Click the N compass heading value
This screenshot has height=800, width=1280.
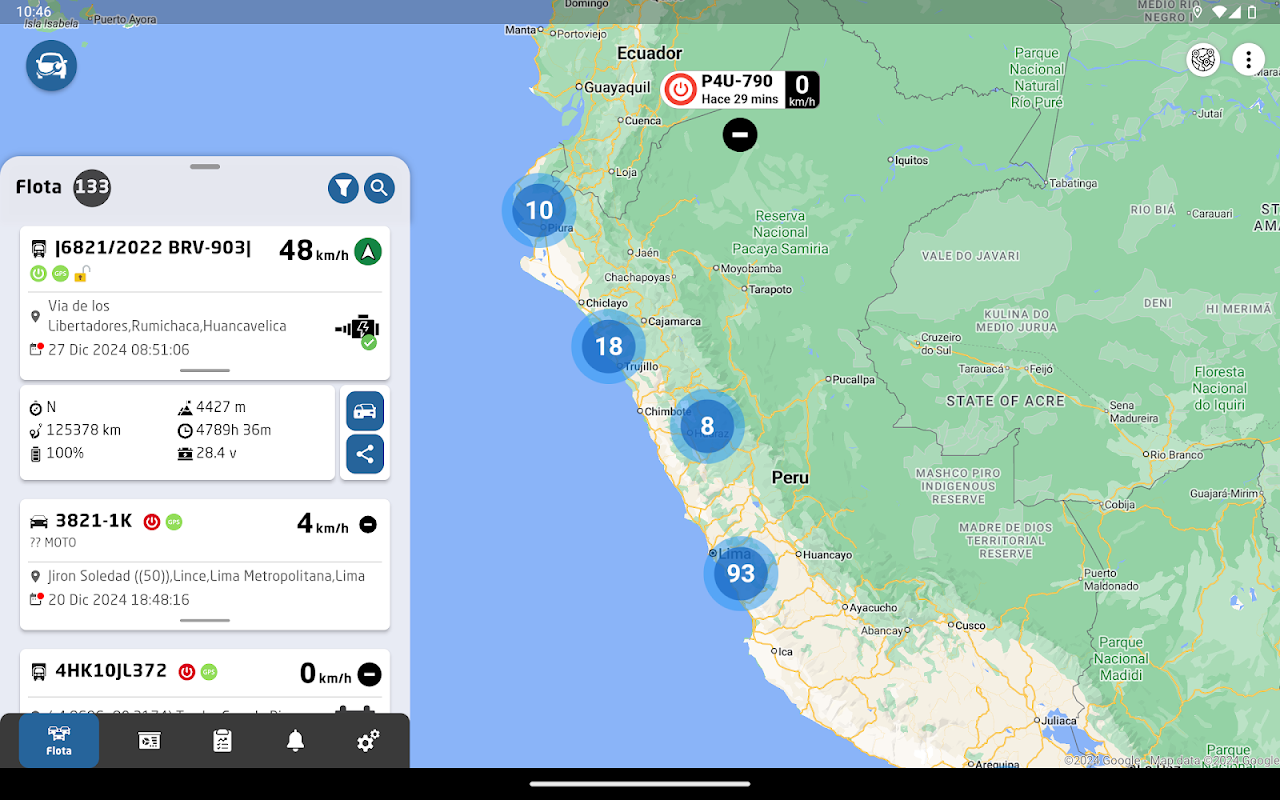[51, 407]
